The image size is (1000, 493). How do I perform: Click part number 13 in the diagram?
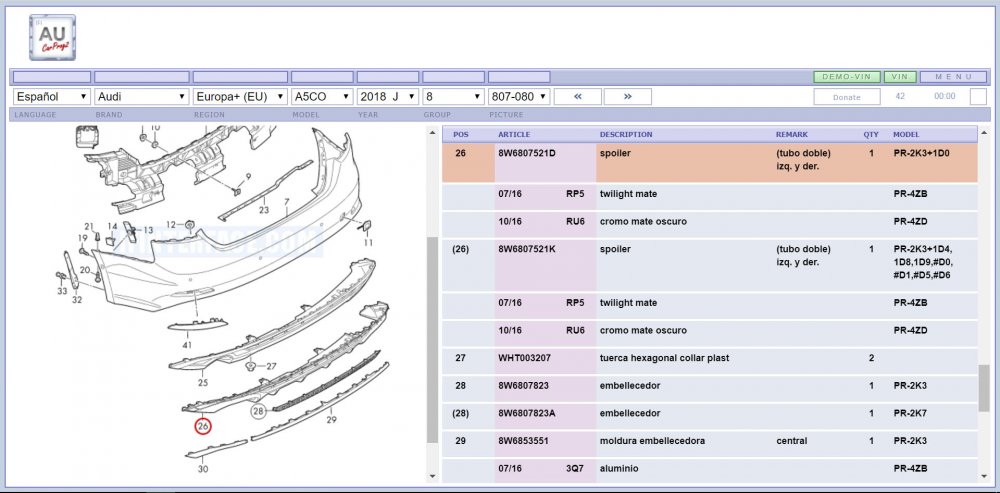coord(148,230)
